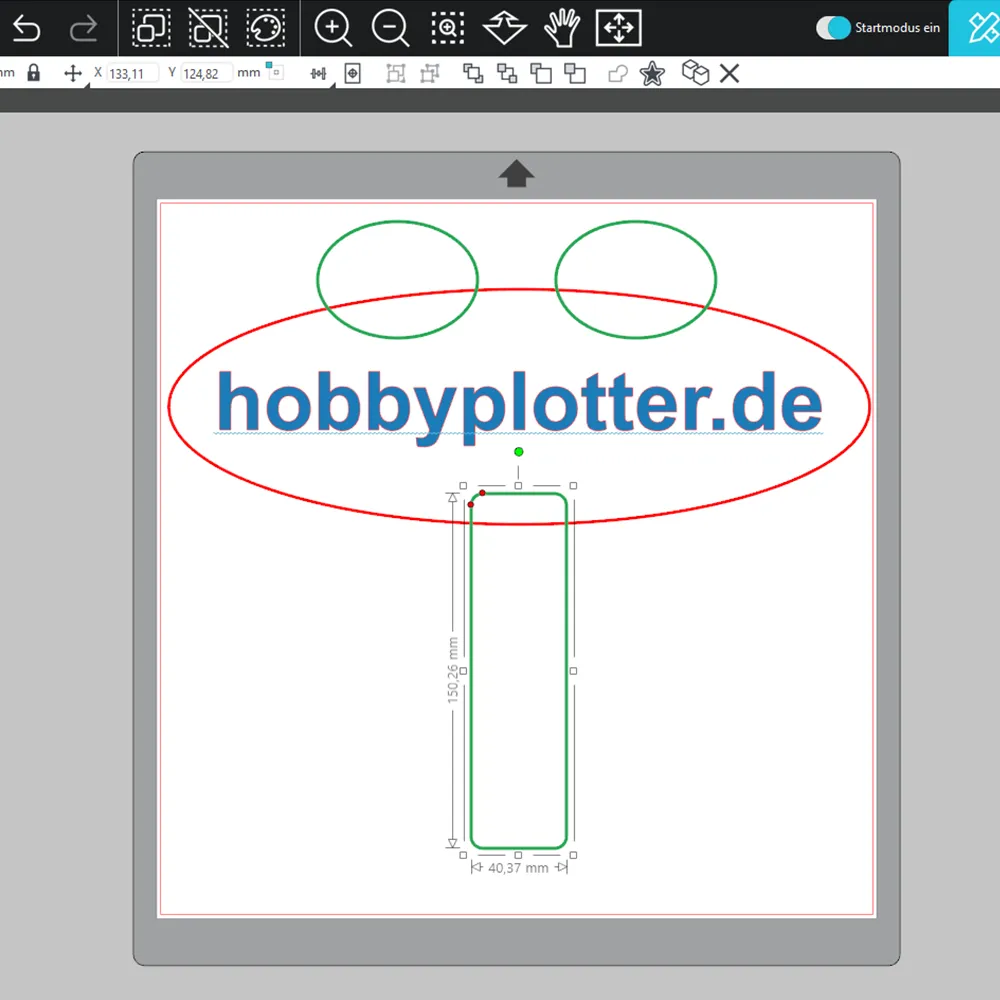This screenshot has height=1000, width=1000.
Task: Click the star compound path icon
Action: (652, 73)
